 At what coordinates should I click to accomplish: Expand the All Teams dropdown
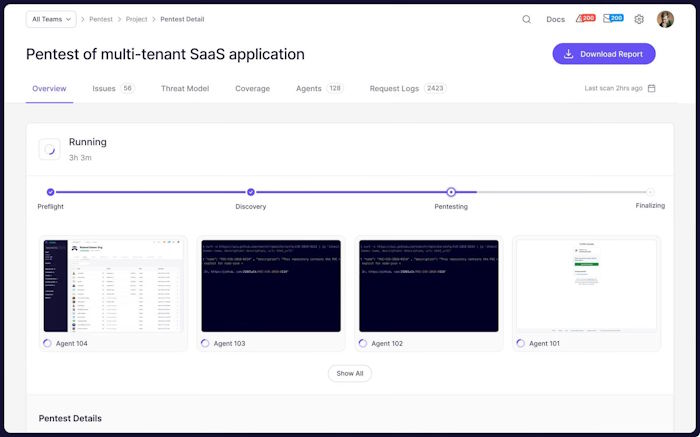tap(51, 19)
